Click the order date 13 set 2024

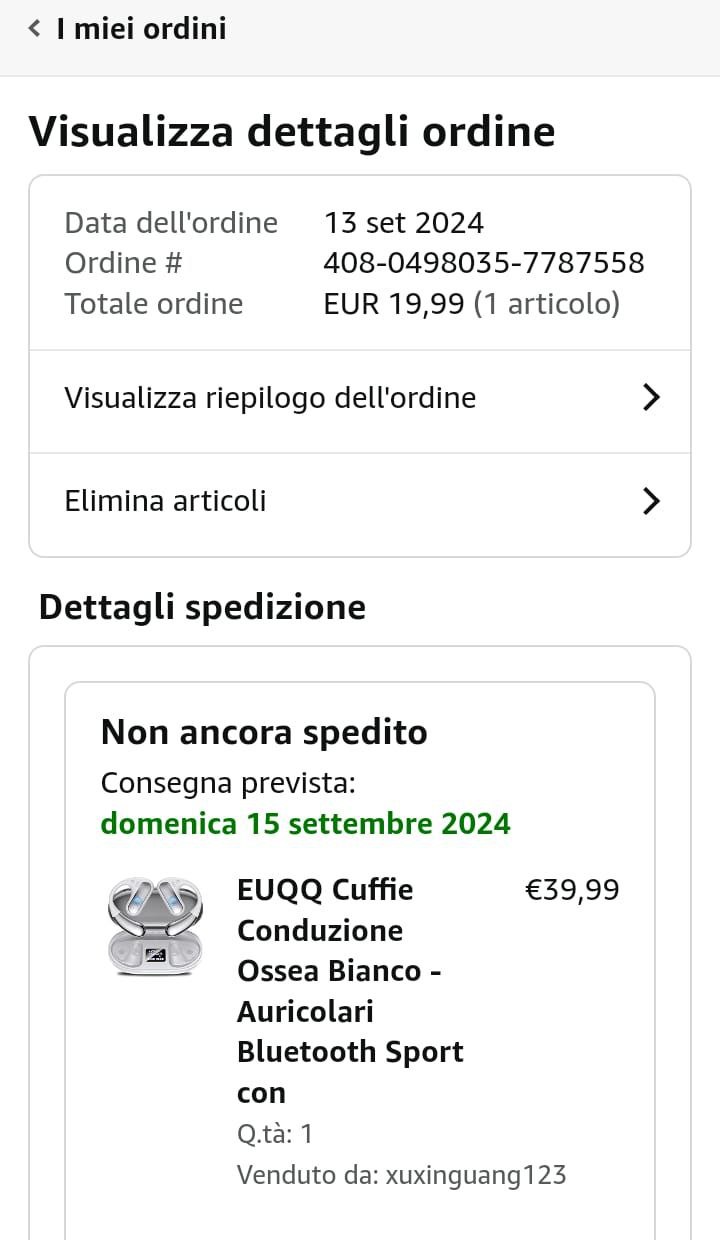[404, 222]
